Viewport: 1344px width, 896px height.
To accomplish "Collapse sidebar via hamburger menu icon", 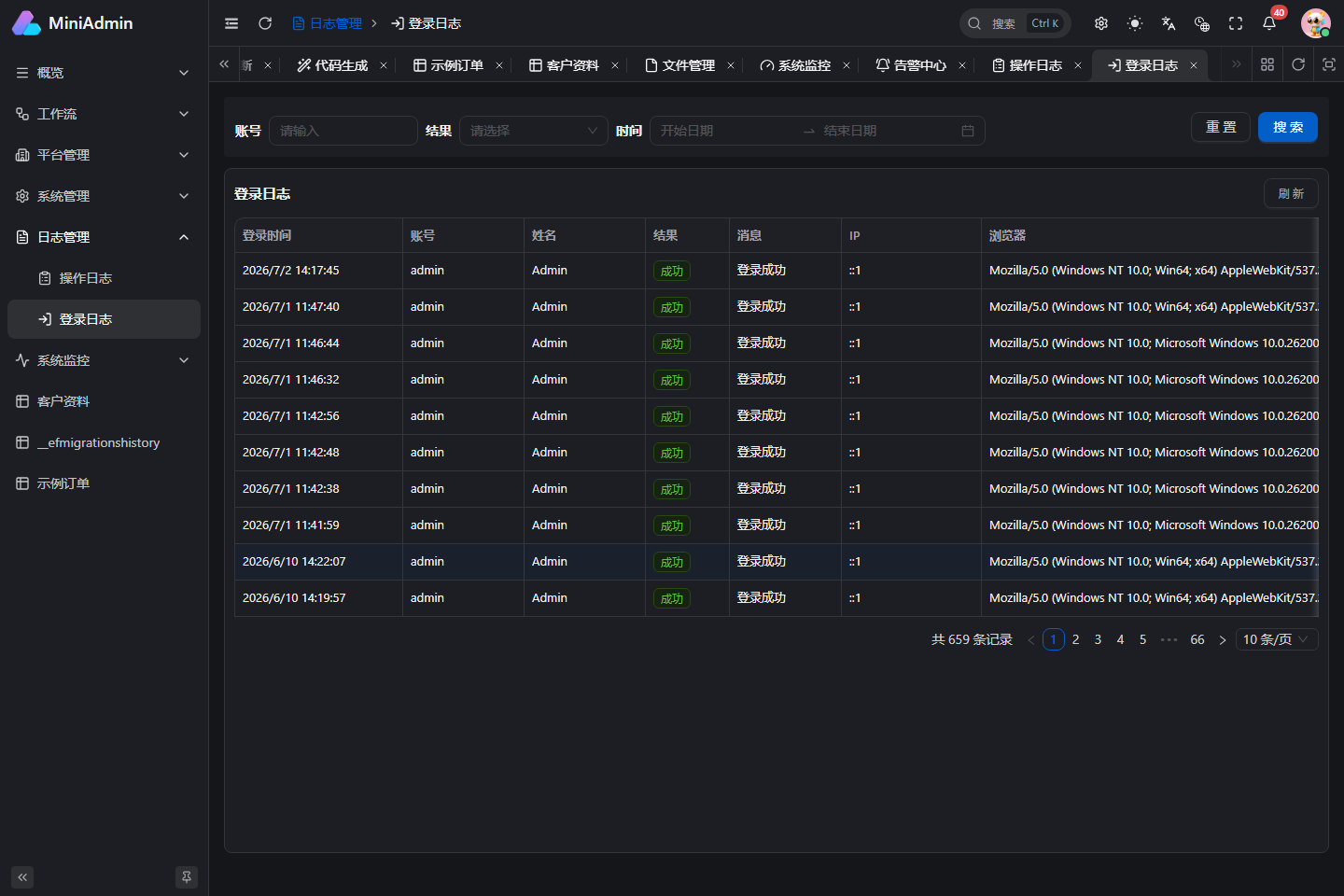I will click(231, 23).
